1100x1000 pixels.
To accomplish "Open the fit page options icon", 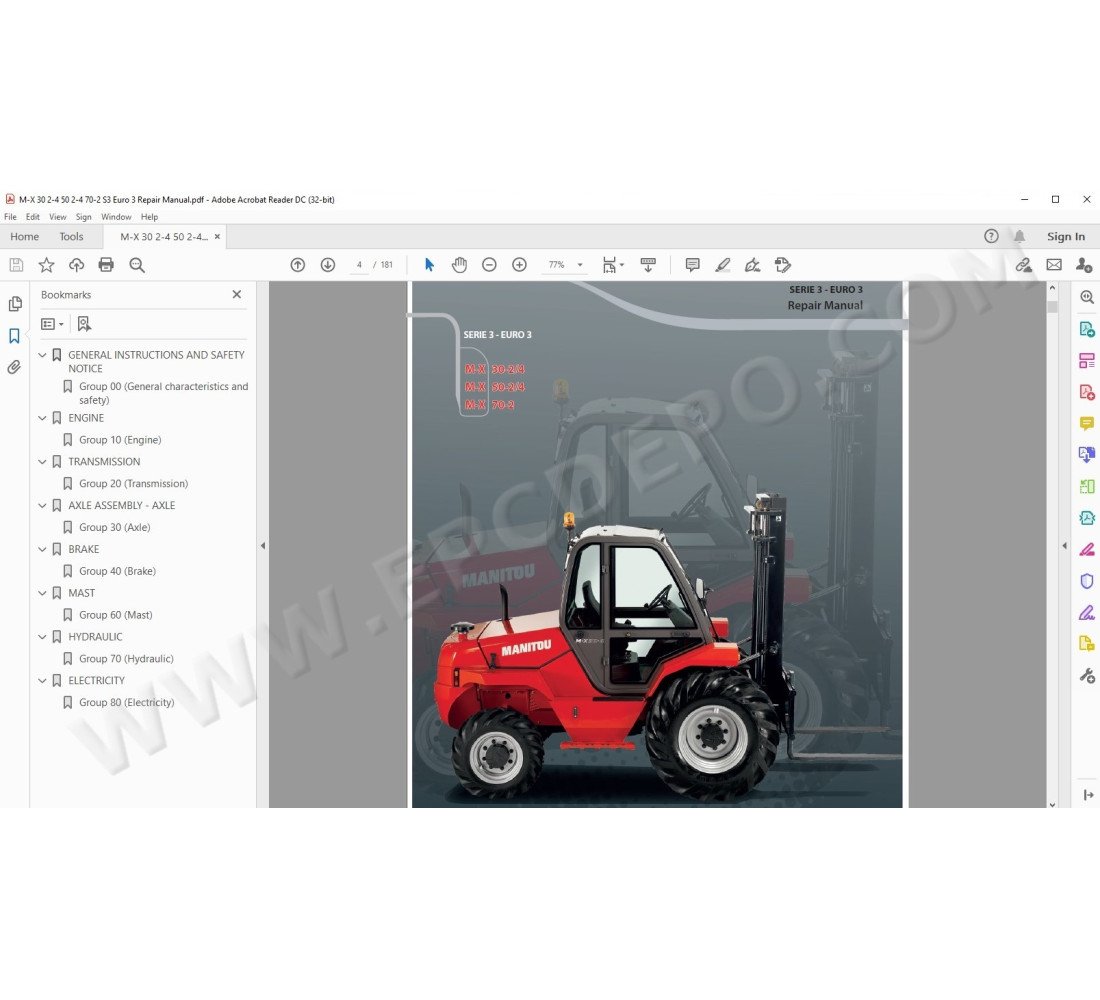I will (x=612, y=265).
